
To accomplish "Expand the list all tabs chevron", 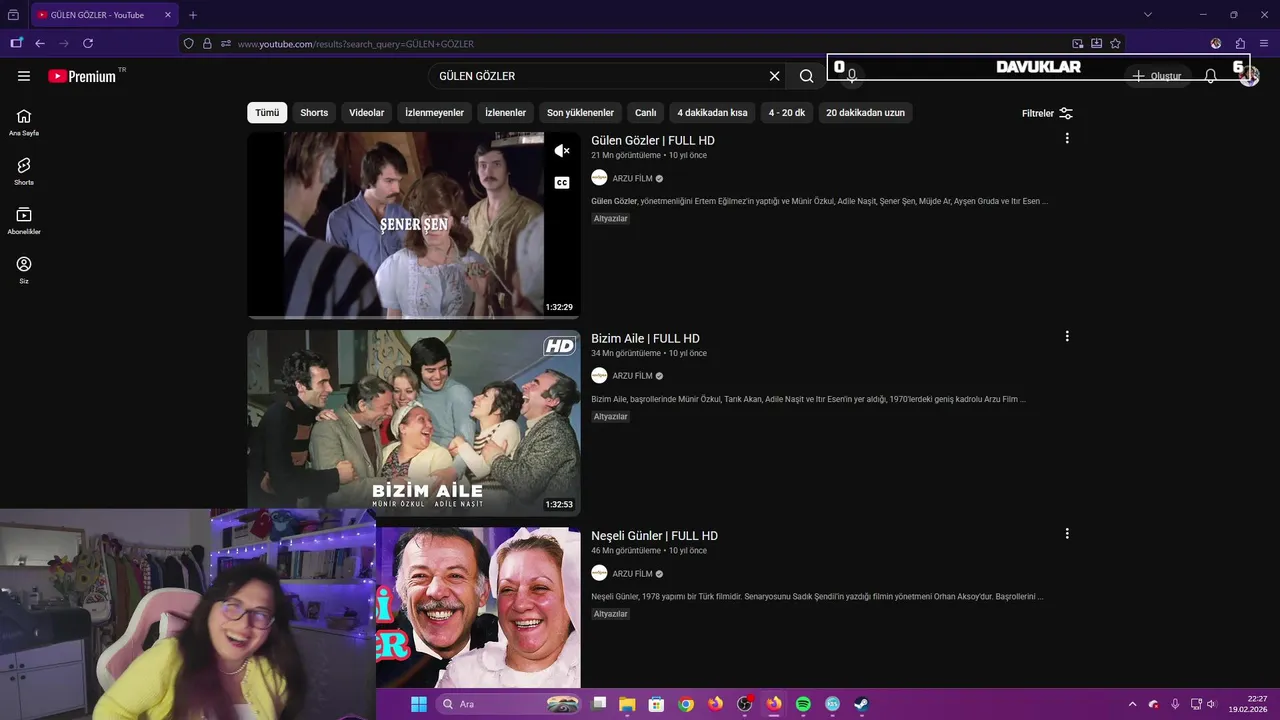I will 1147,15.
